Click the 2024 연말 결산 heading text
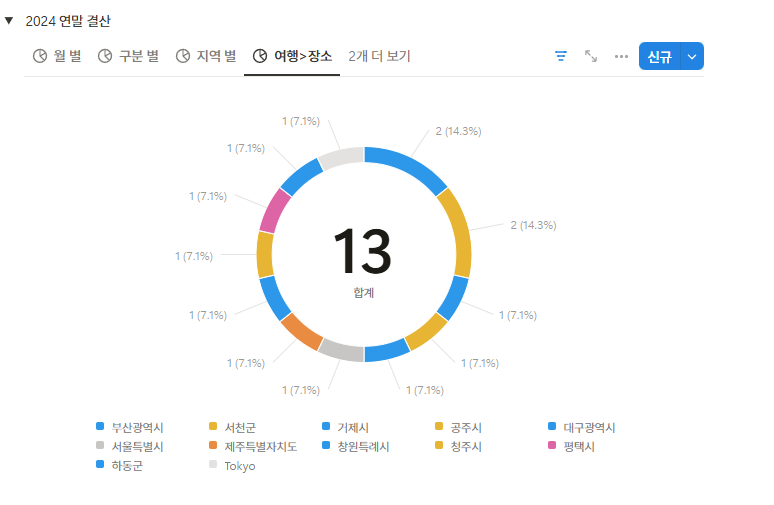774x505 pixels. pyautogui.click(x=68, y=21)
